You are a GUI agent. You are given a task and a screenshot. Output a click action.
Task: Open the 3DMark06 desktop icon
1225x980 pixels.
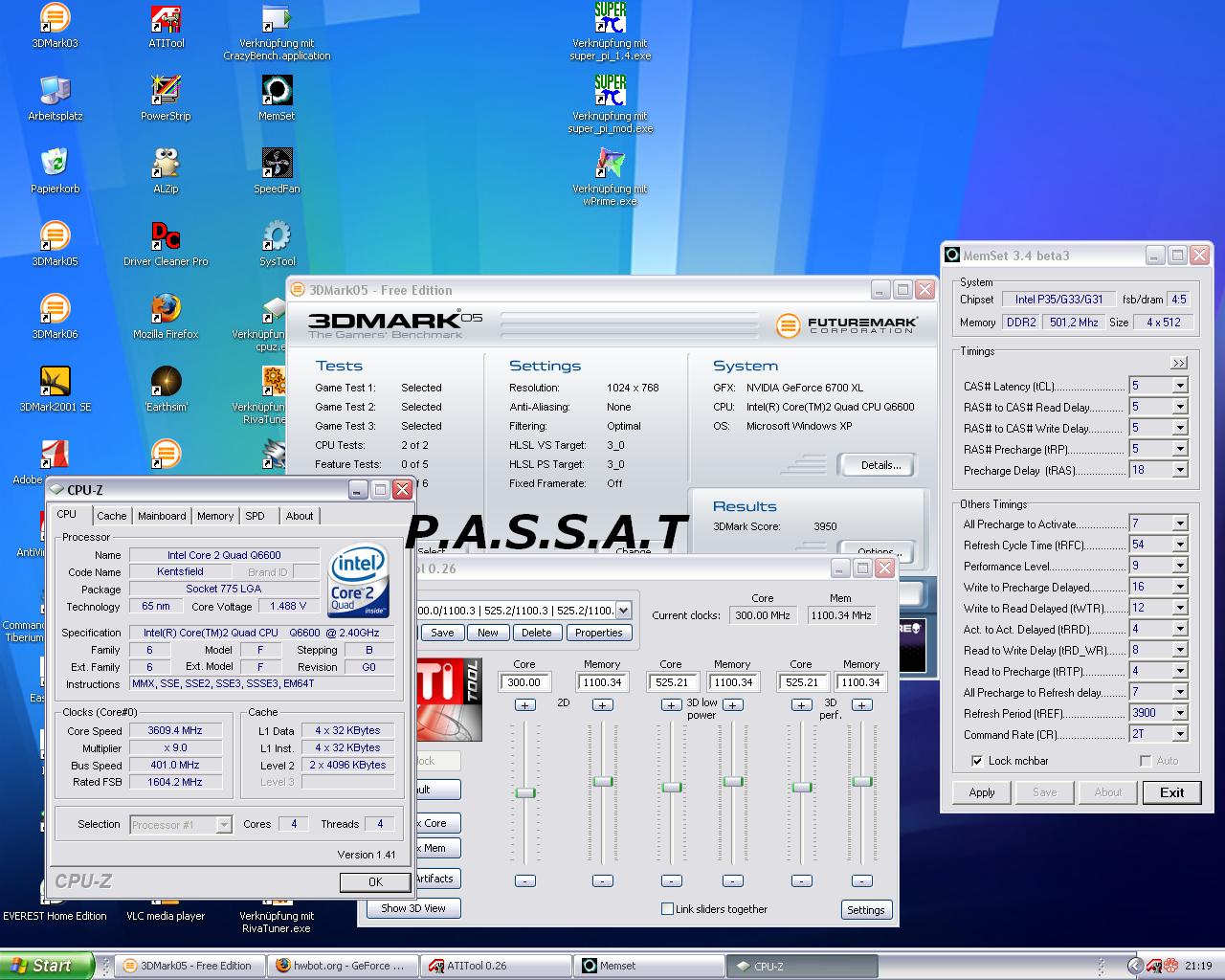(55, 316)
